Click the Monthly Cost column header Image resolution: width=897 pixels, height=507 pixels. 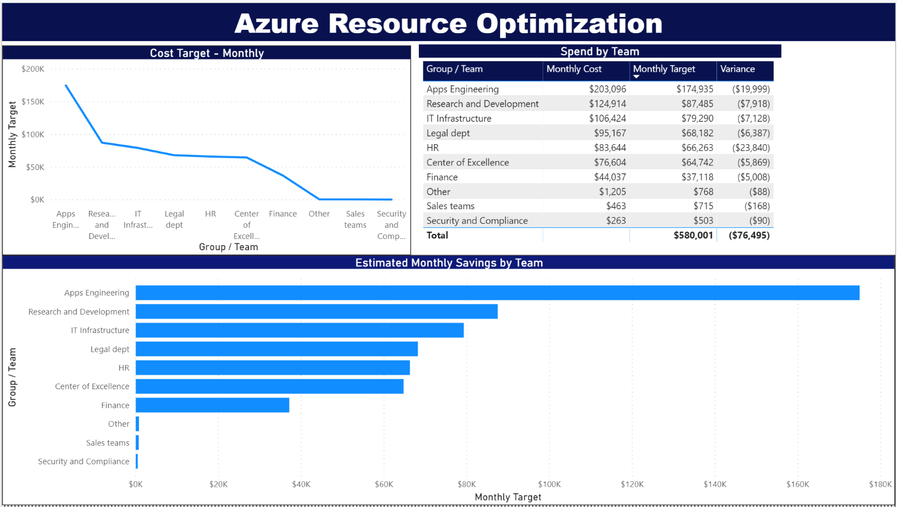(x=574, y=69)
